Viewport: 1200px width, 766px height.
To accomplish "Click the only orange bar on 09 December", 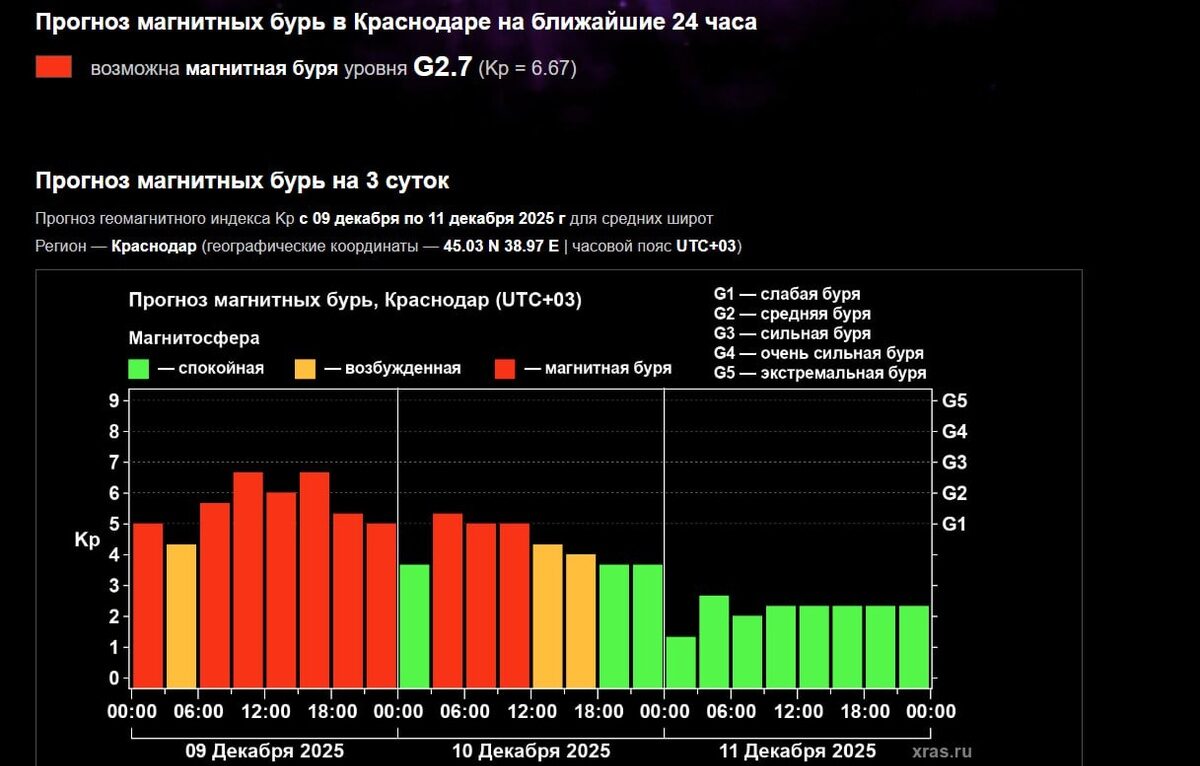I will click(181, 615).
